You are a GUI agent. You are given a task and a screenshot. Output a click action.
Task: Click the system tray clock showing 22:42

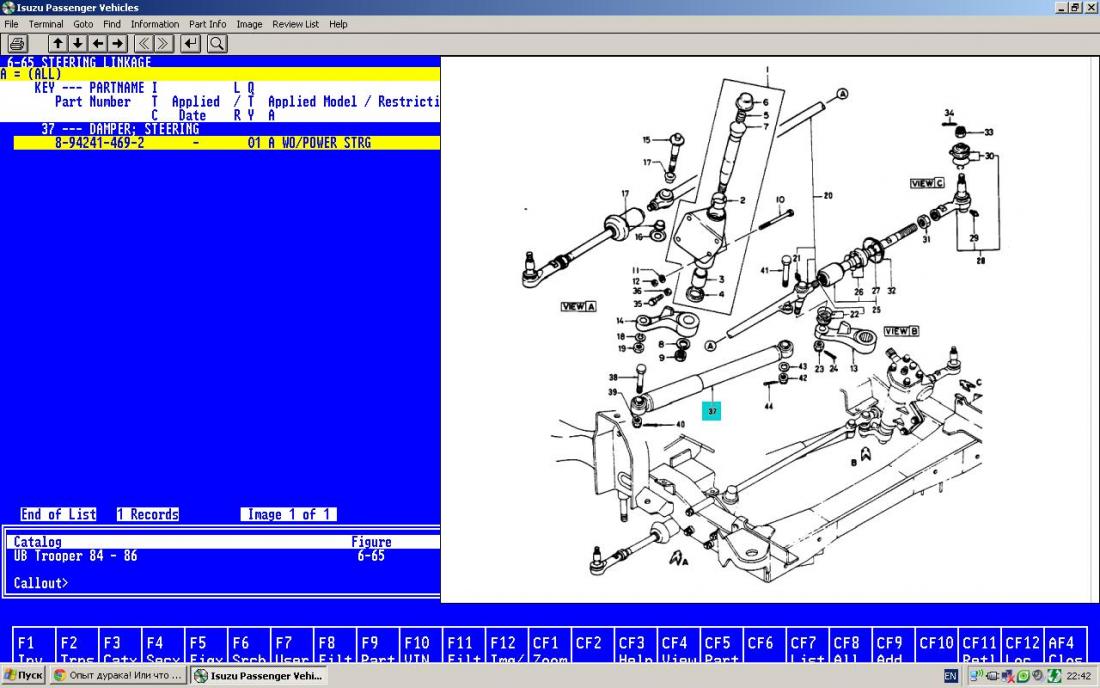tap(1078, 676)
